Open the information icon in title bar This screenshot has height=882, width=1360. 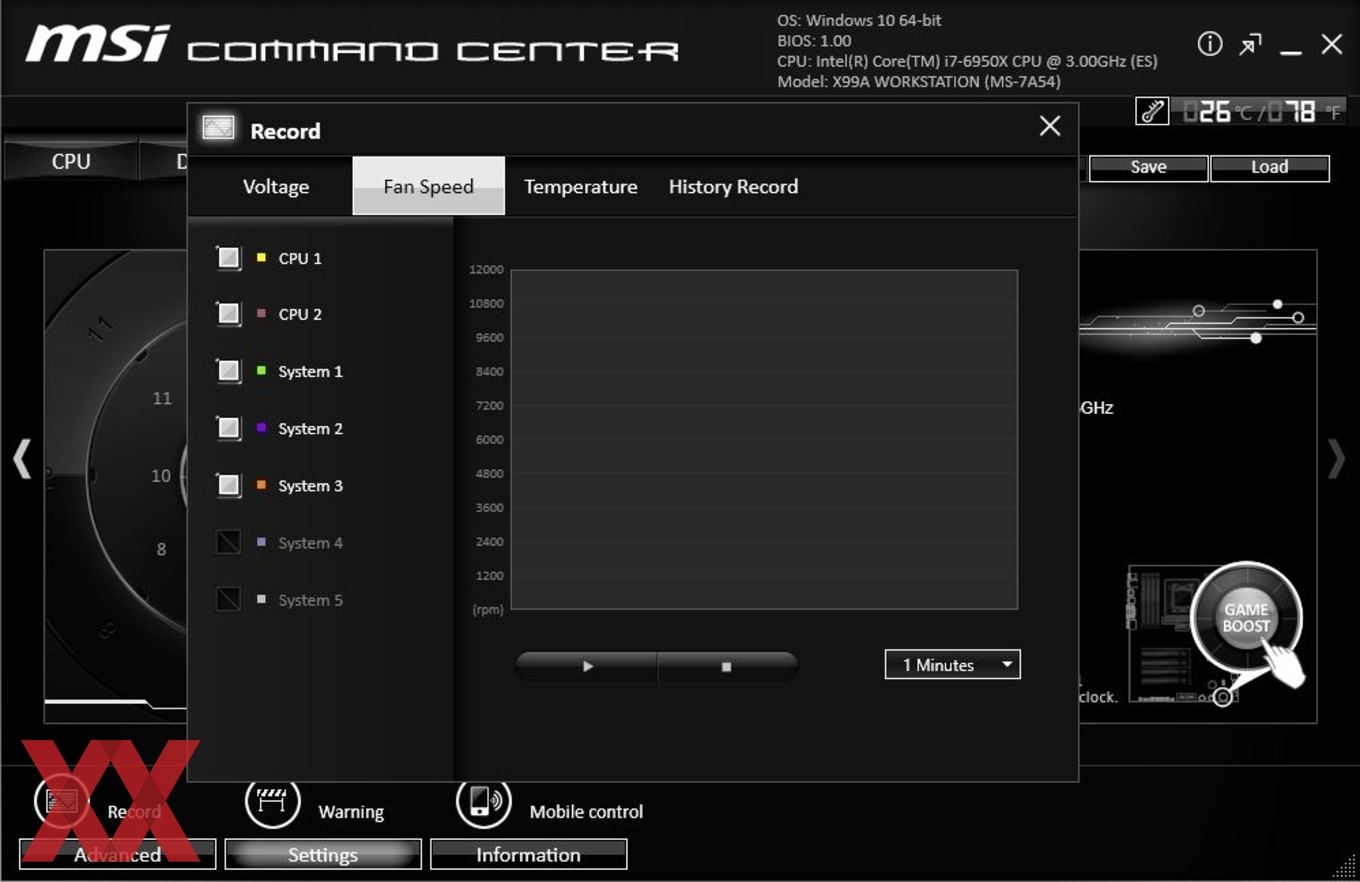point(1210,44)
